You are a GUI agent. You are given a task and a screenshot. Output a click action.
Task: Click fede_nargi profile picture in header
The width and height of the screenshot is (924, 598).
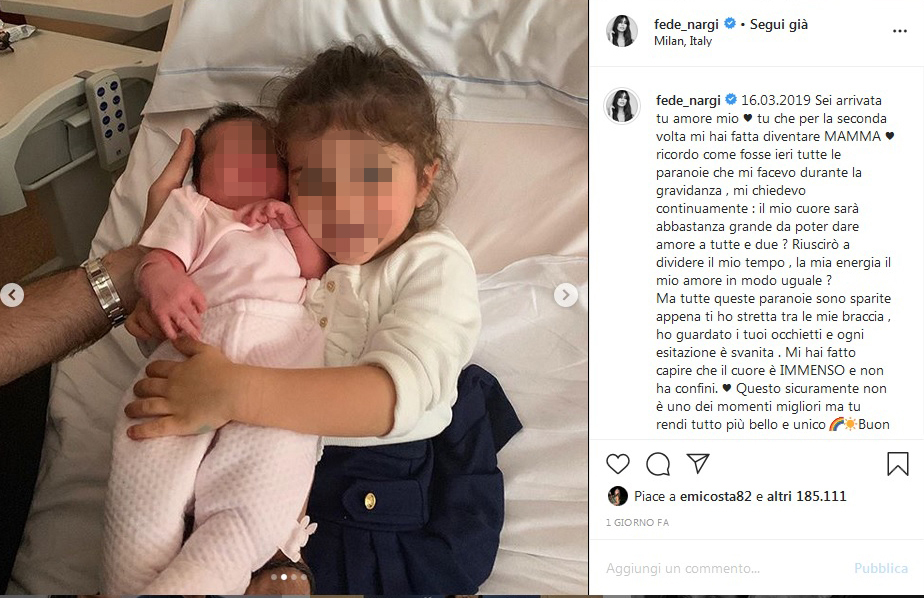coord(621,31)
